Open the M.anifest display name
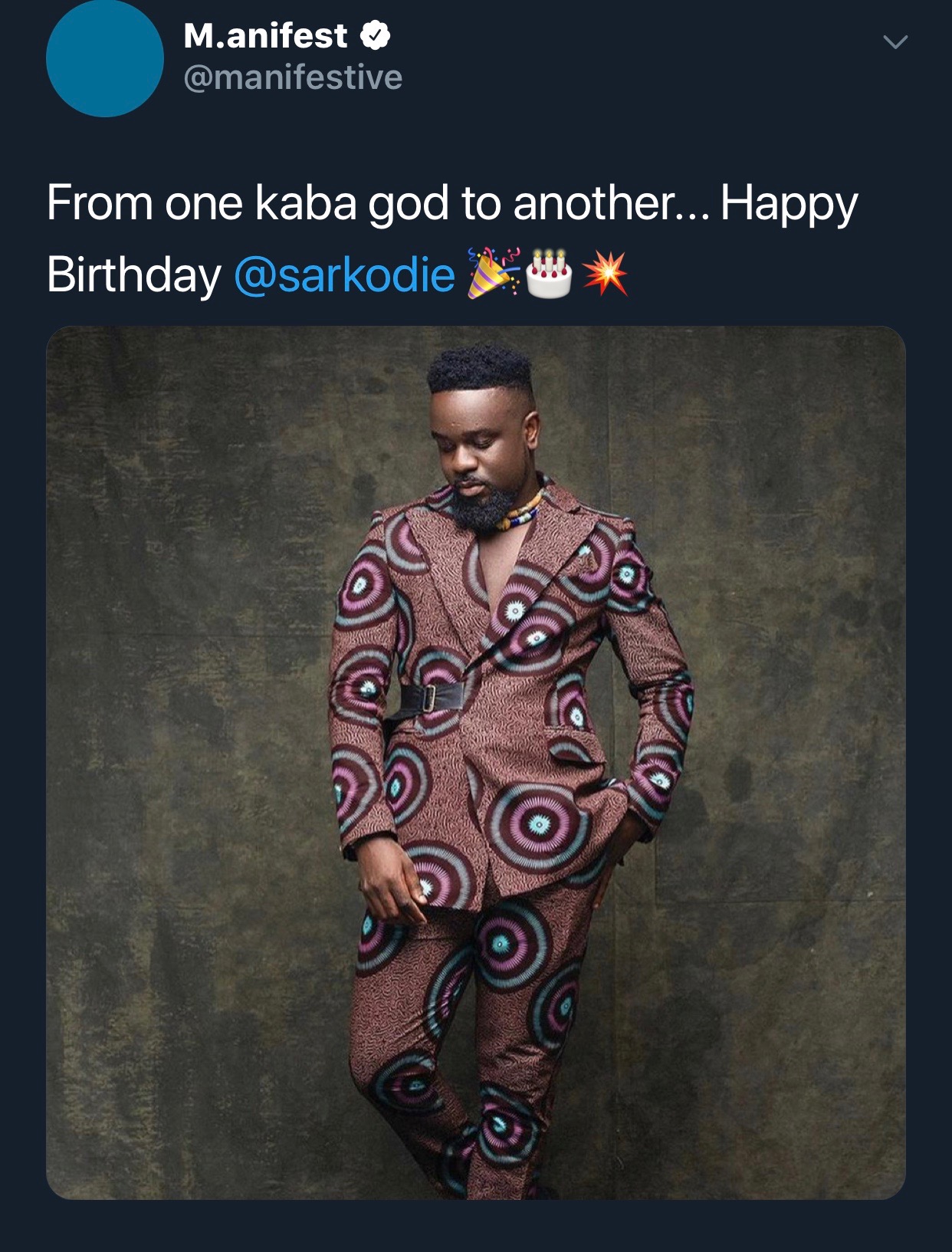 (x=265, y=36)
